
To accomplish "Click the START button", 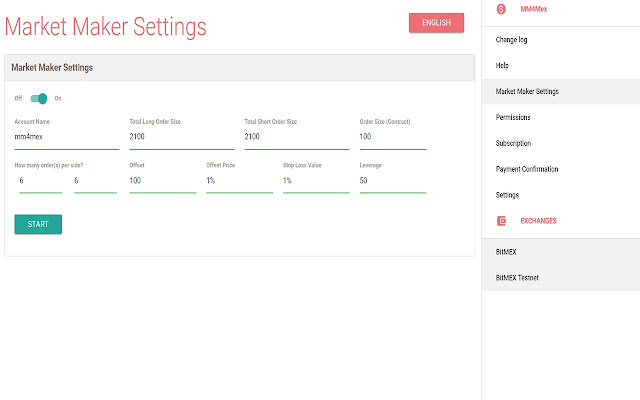I will tap(38, 224).
